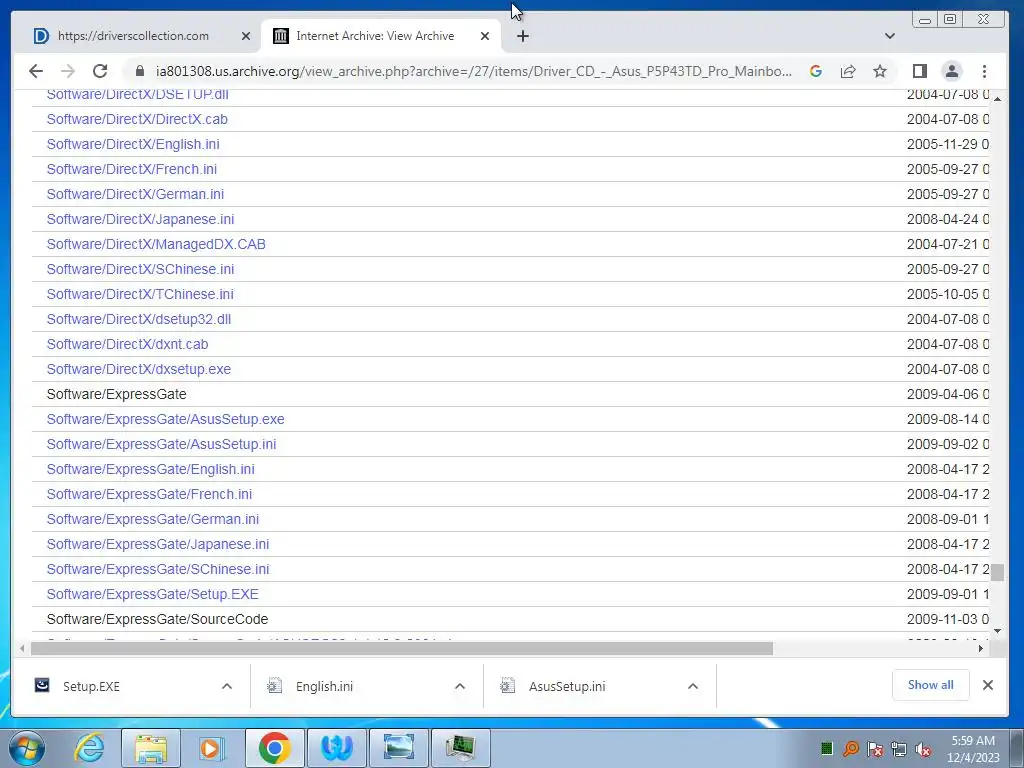The image size is (1024, 768).
Task: Open Software/DirectX/dsetup32.dll link
Action: pyautogui.click(x=139, y=319)
